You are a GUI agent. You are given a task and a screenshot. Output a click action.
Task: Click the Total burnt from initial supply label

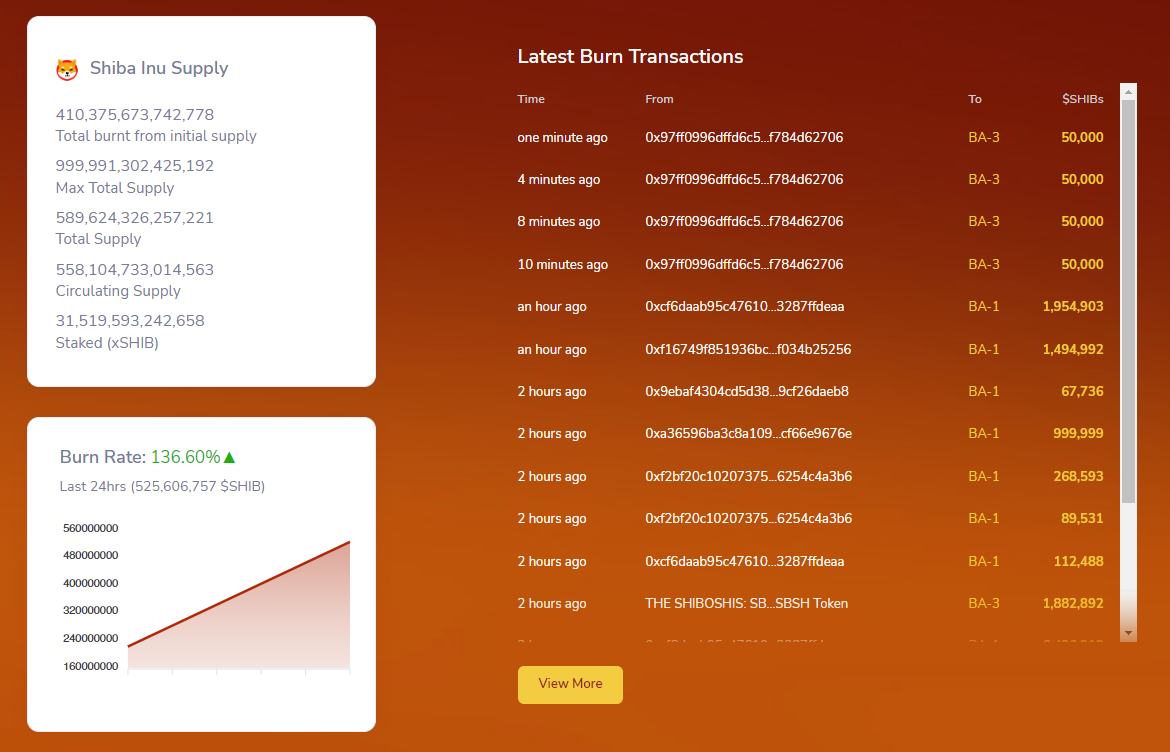click(x=156, y=137)
